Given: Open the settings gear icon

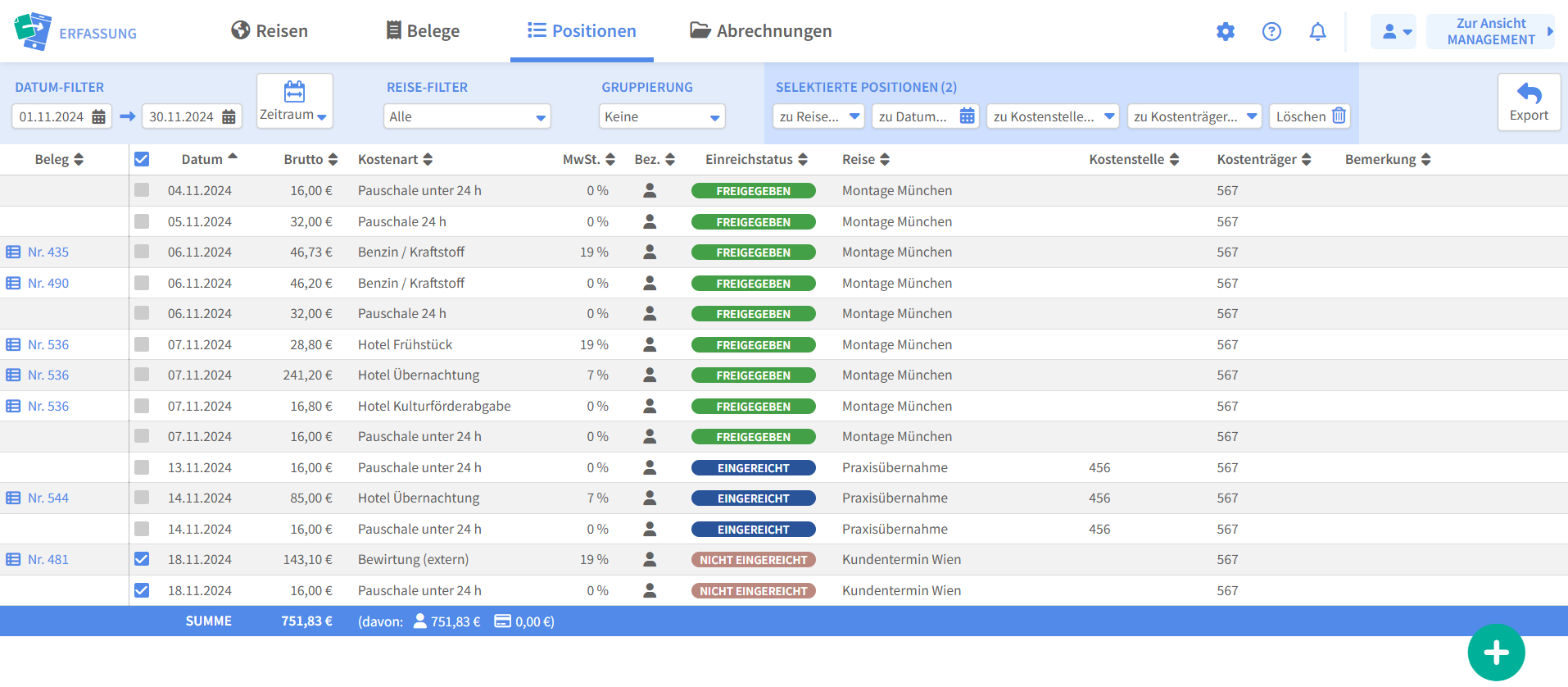Looking at the screenshot, I should click(x=1225, y=32).
